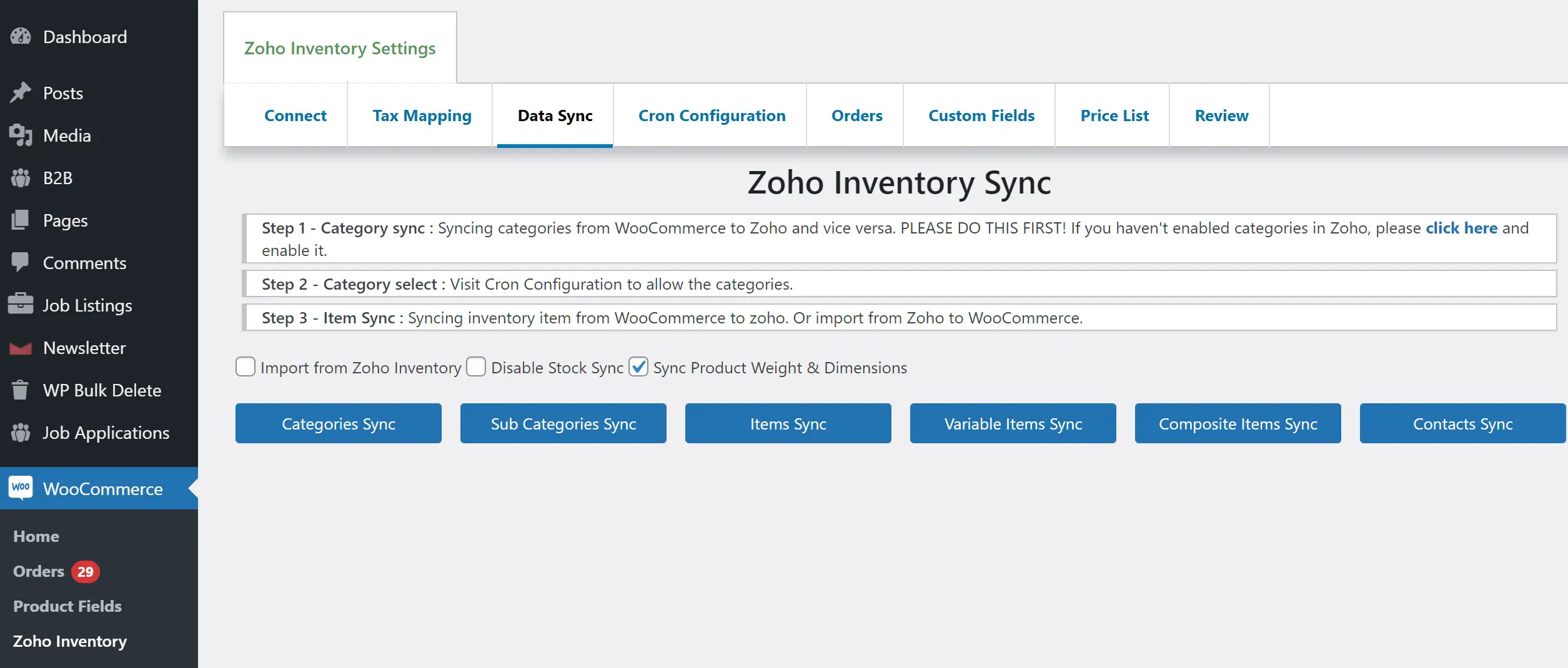Click the WP Bulk Delete trash icon
Screen dimensions: 1568x668
tap(21, 390)
